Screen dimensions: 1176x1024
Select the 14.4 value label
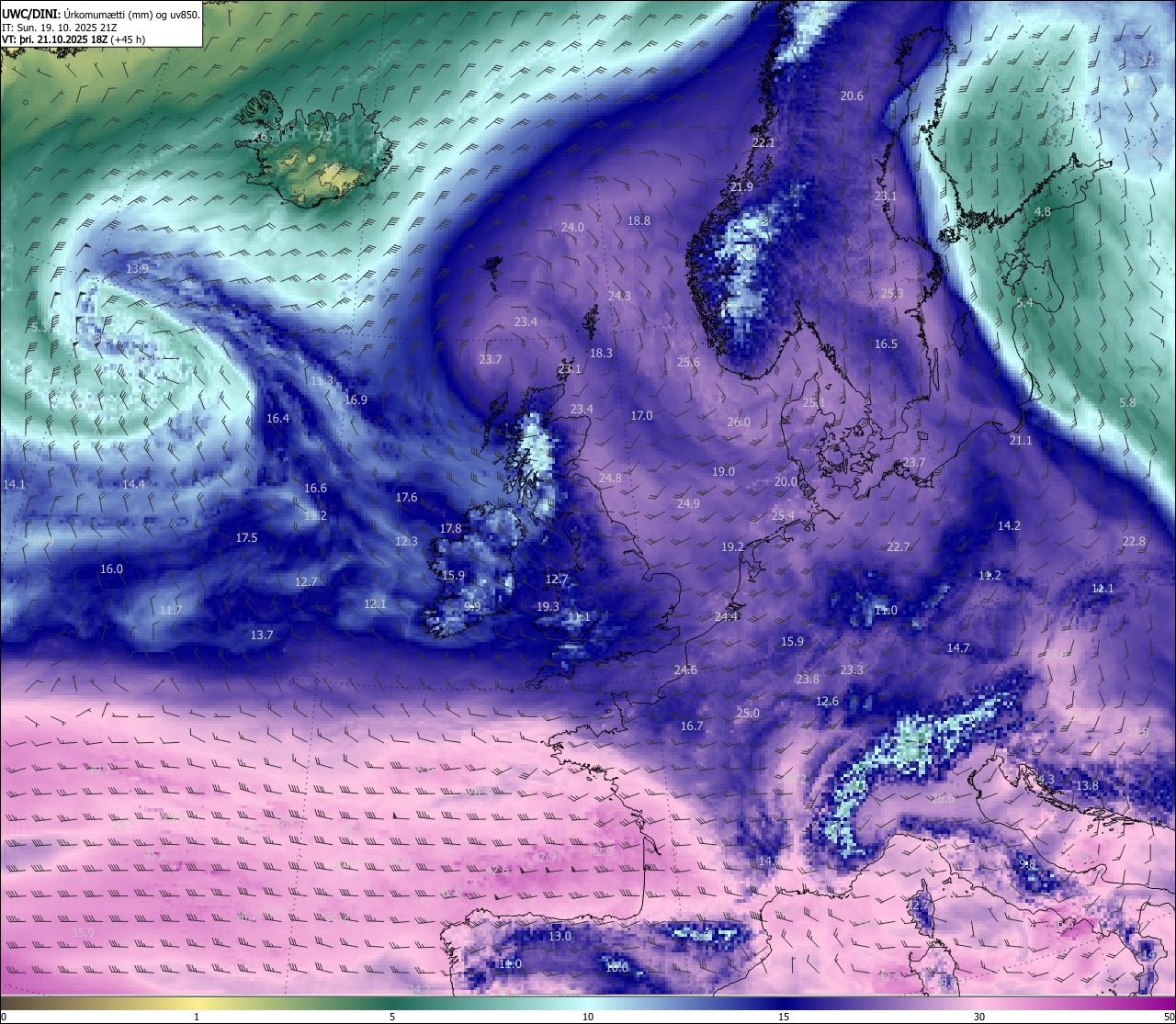133,484
